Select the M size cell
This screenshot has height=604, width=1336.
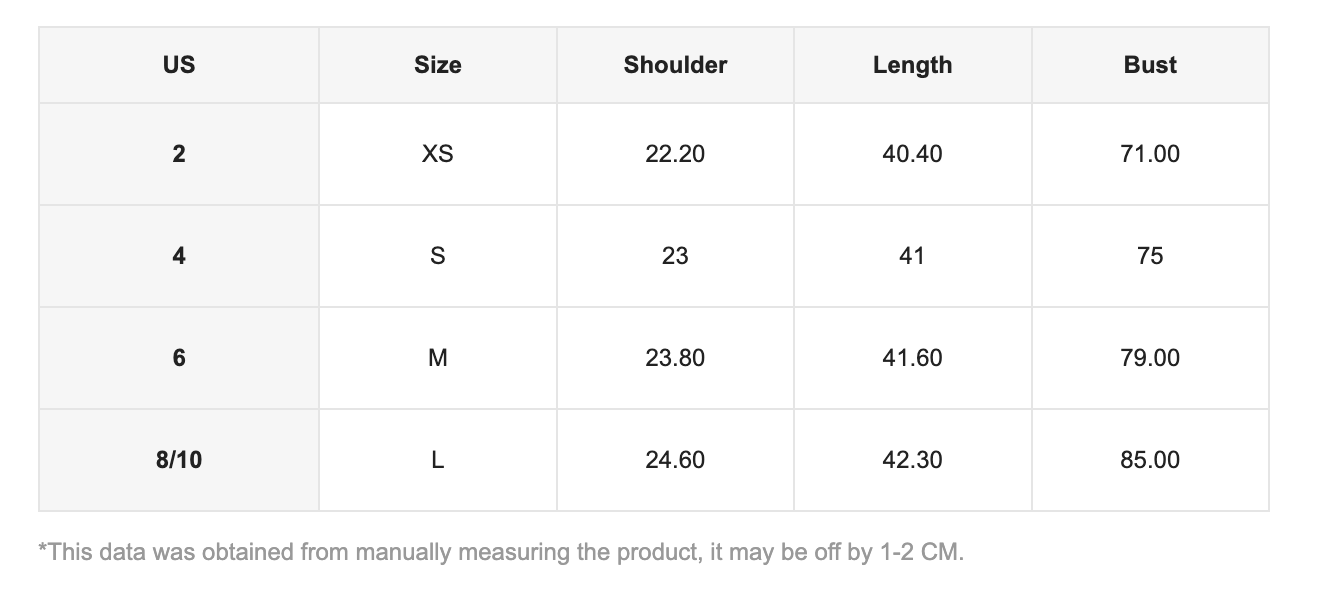point(438,358)
